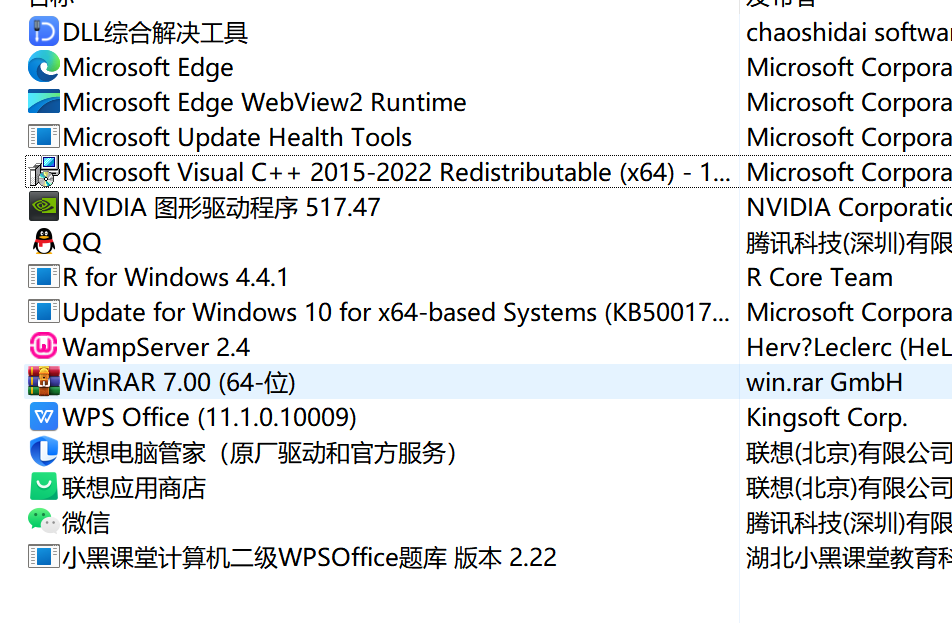The image size is (952, 623).
Task: Click the QQ penguin icon
Action: (44, 243)
